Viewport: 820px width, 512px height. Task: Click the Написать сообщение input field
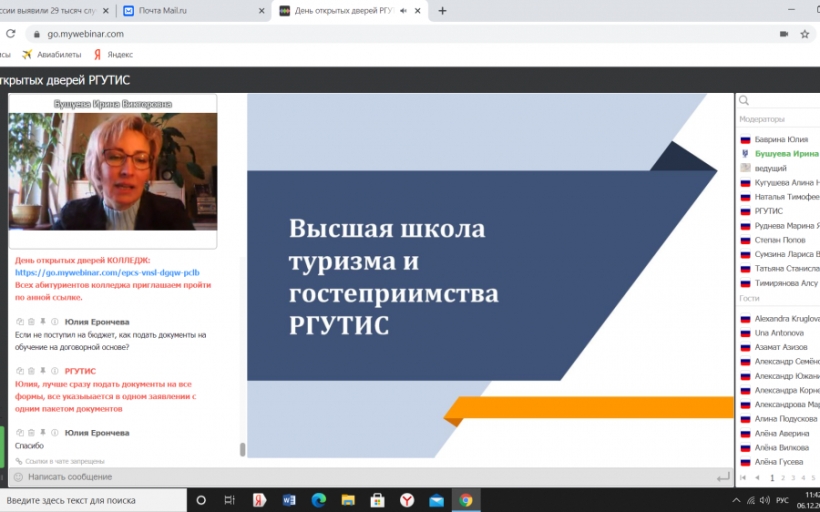(366, 477)
